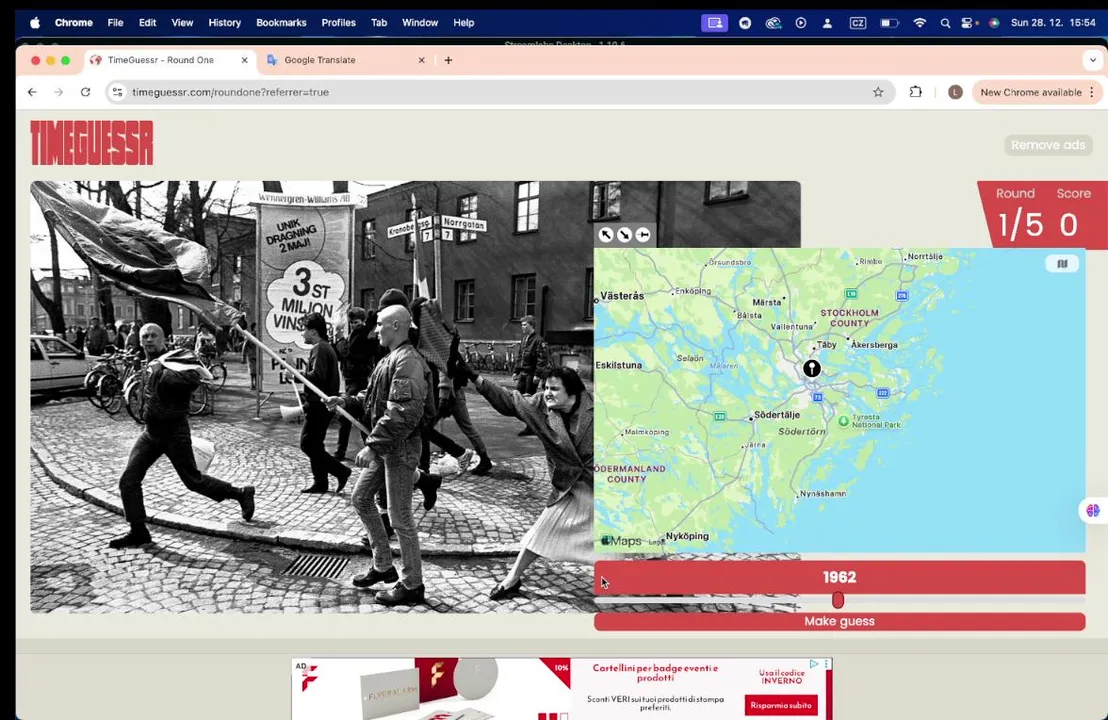Open the Edit menu
This screenshot has height=720, width=1108.
pos(147,23)
